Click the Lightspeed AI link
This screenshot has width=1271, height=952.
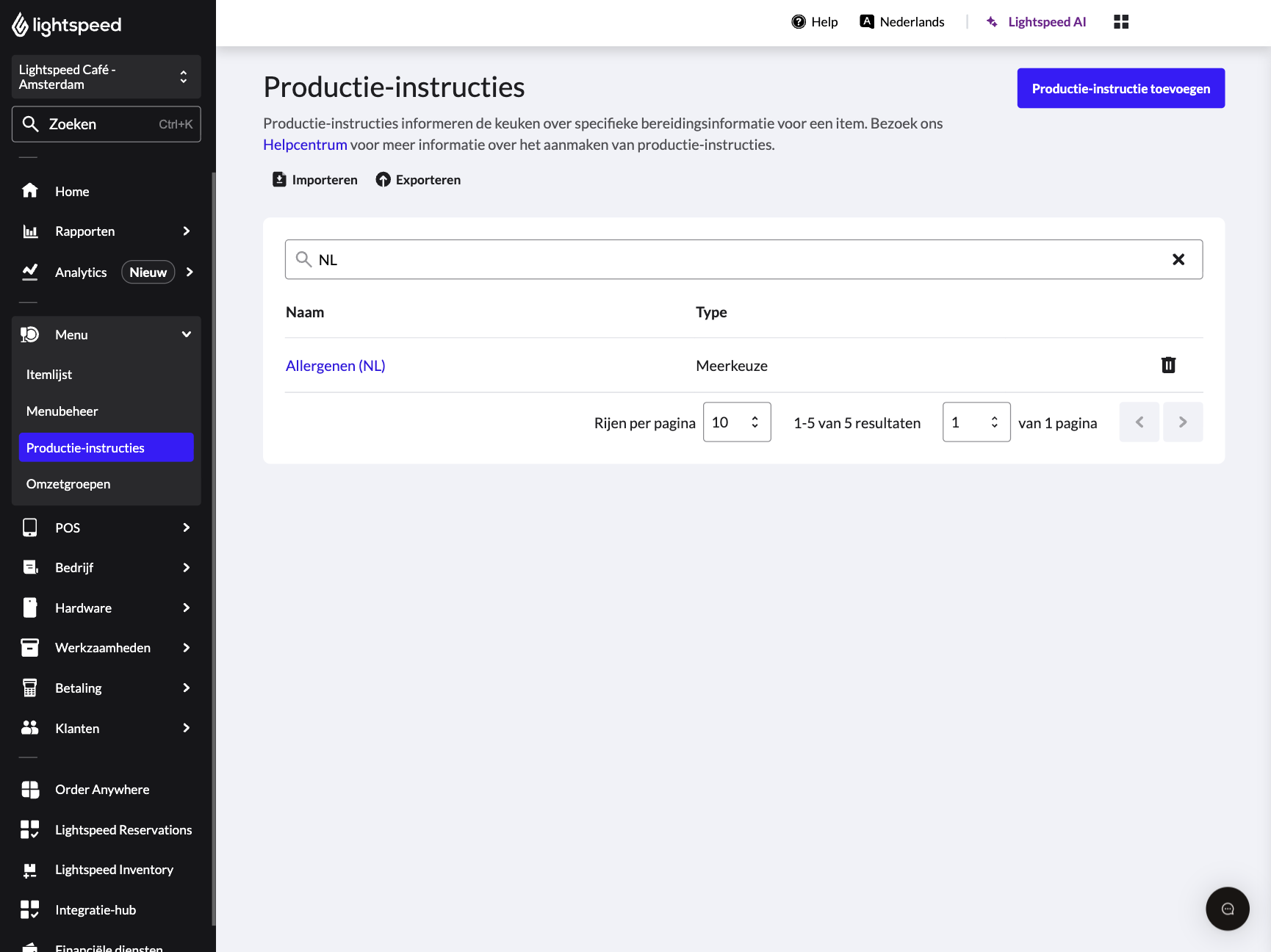point(1047,22)
